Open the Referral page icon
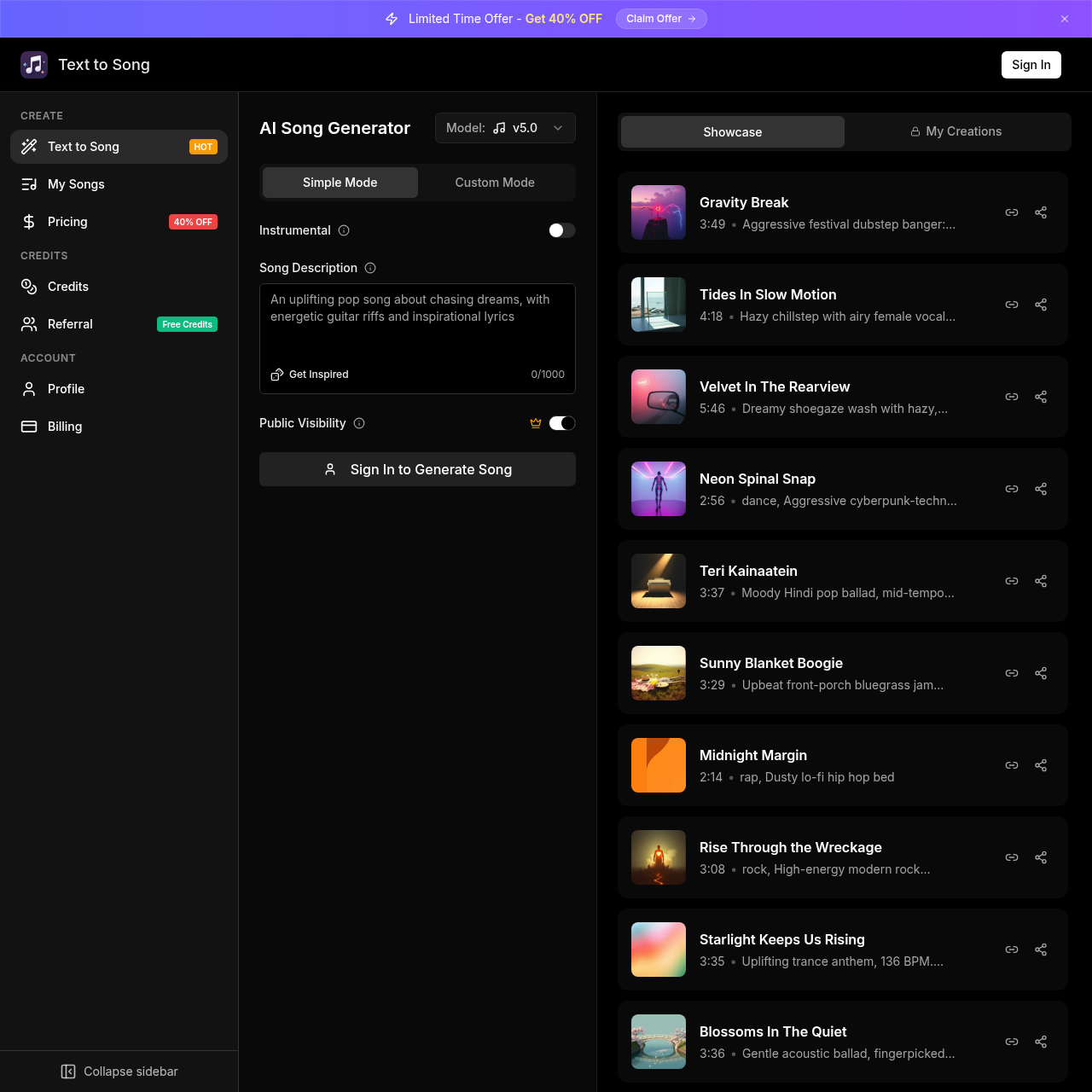Viewport: 1092px width, 1092px height. tap(29, 324)
